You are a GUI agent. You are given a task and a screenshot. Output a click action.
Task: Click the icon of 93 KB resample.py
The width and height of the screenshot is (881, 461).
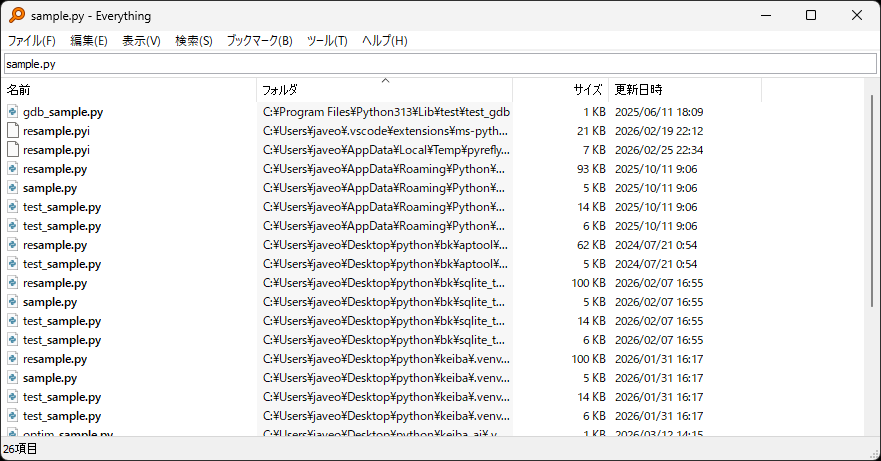13,169
